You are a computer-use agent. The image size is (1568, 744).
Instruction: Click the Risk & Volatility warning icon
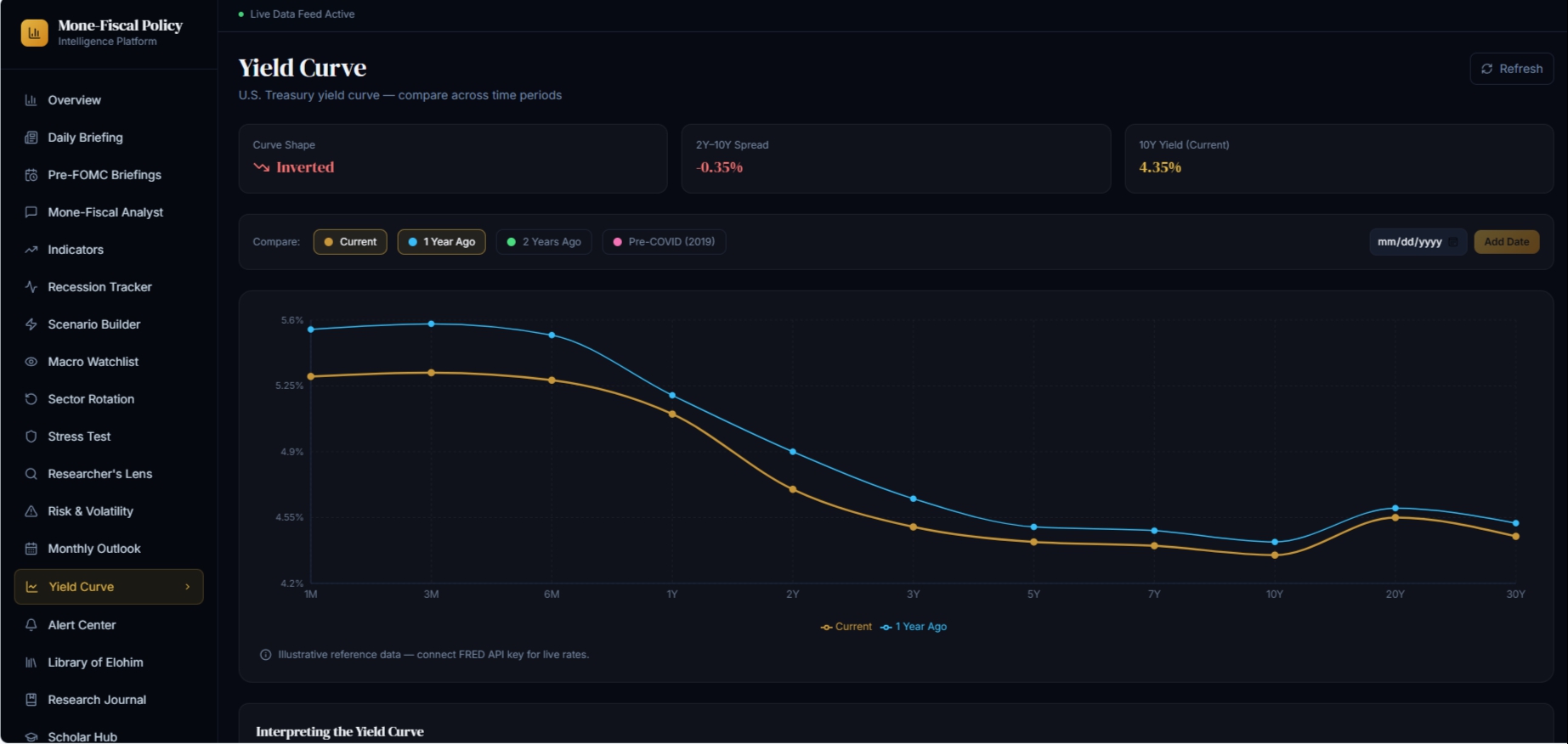pyautogui.click(x=31, y=511)
